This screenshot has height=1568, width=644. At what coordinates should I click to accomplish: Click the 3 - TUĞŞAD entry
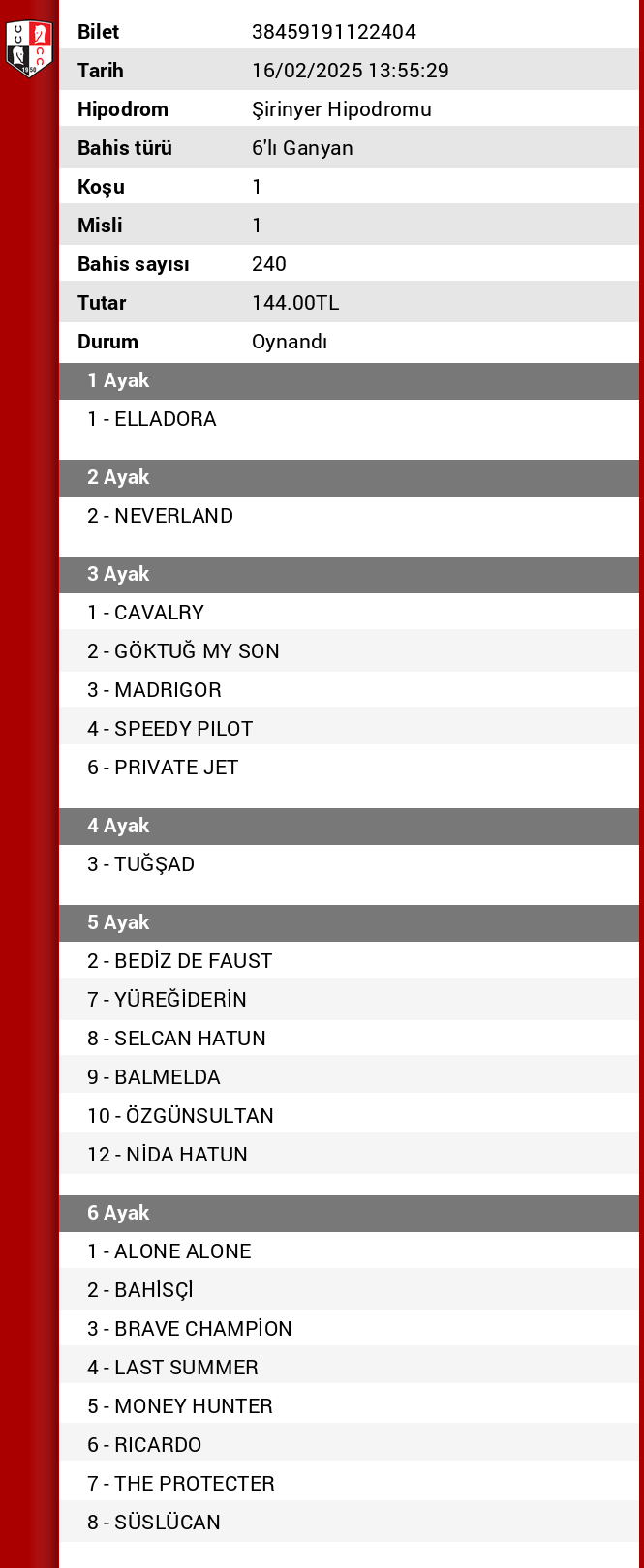(141, 864)
